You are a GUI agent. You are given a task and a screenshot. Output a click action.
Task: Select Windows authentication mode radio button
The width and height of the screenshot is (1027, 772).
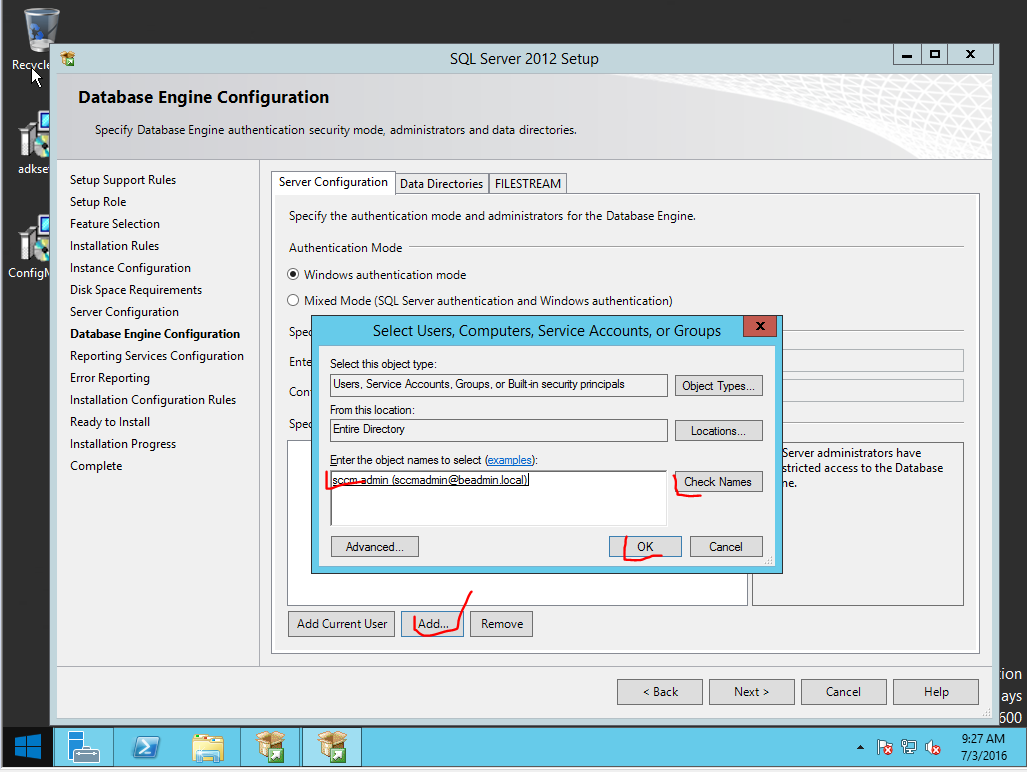[293, 274]
